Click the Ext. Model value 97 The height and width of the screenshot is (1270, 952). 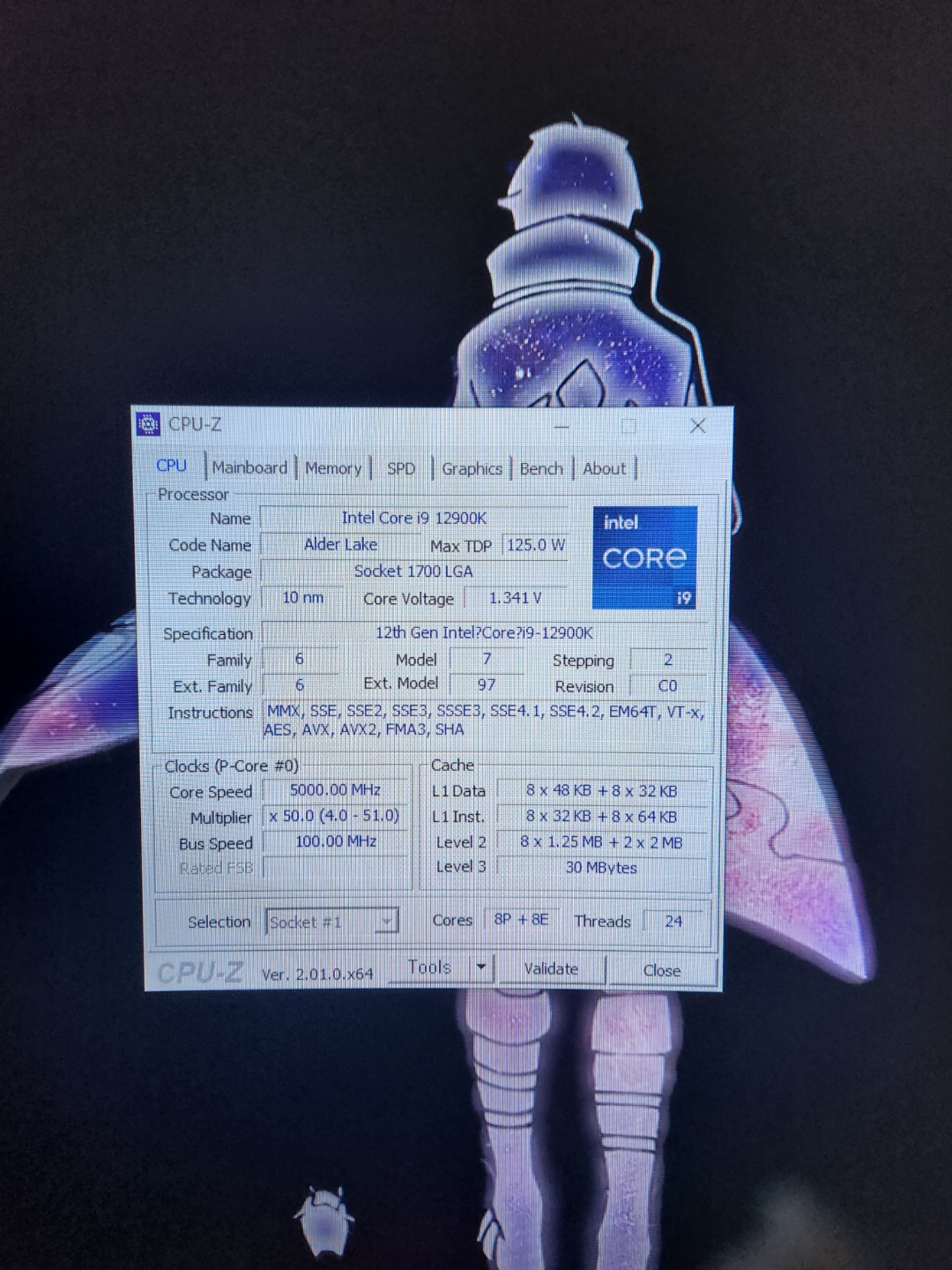[x=487, y=684]
